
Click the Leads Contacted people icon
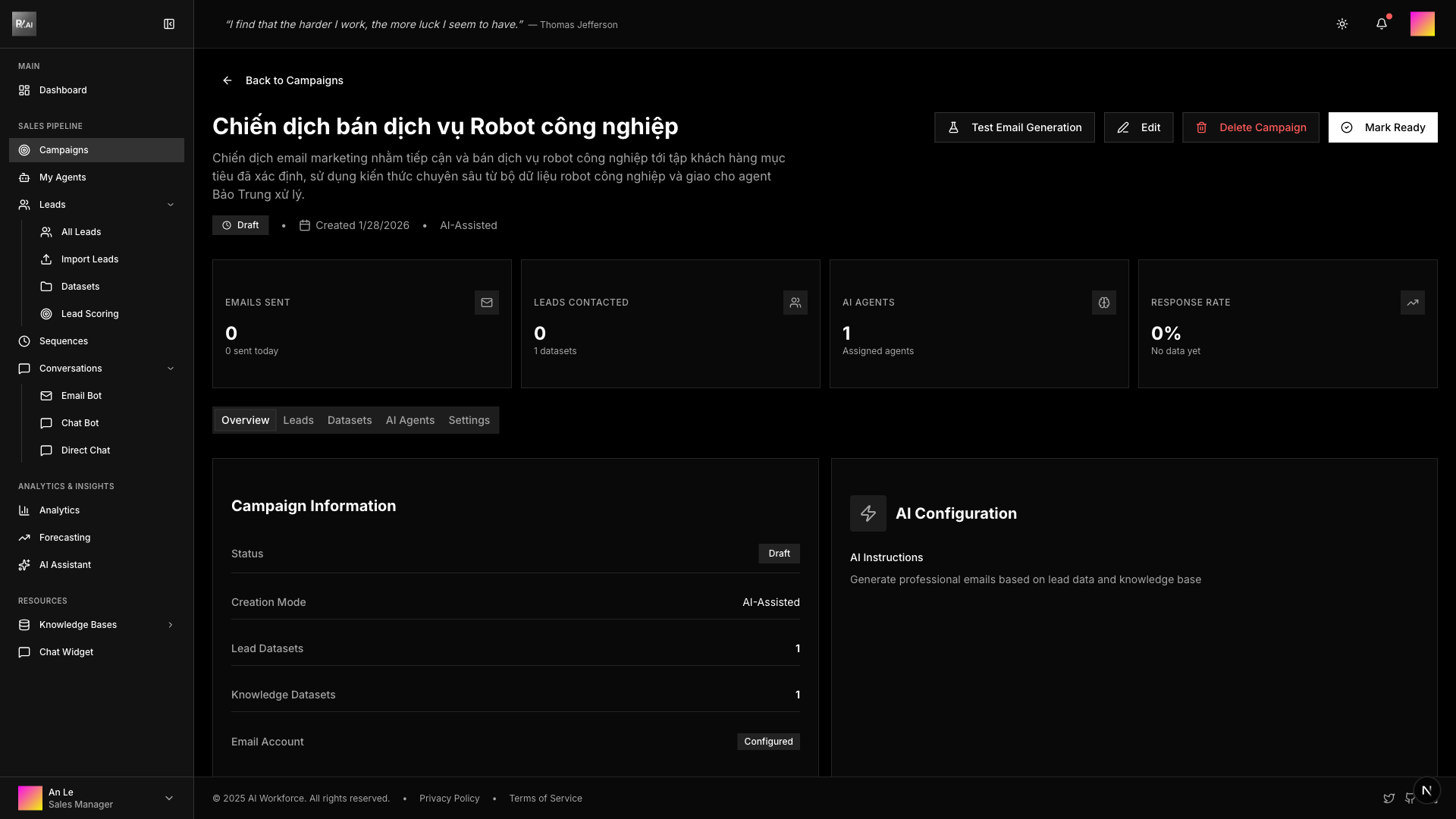(x=795, y=303)
